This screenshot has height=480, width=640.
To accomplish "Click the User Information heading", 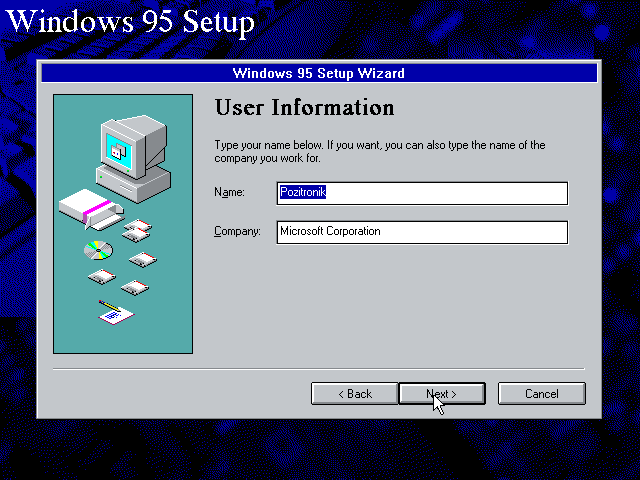I will [304, 108].
